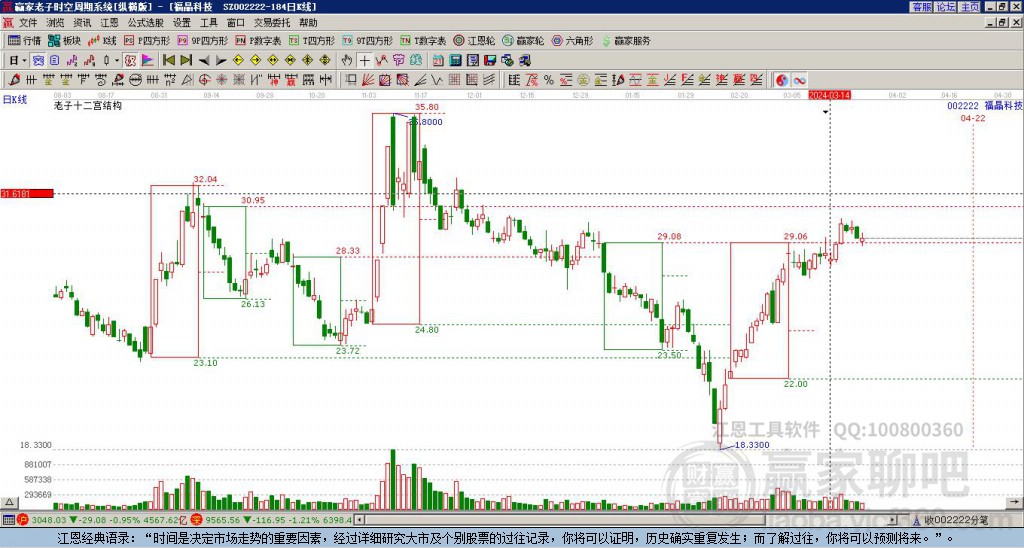Open the 9P四方形 tool
Viewport: 1024px width, 548px height.
click(x=203, y=40)
